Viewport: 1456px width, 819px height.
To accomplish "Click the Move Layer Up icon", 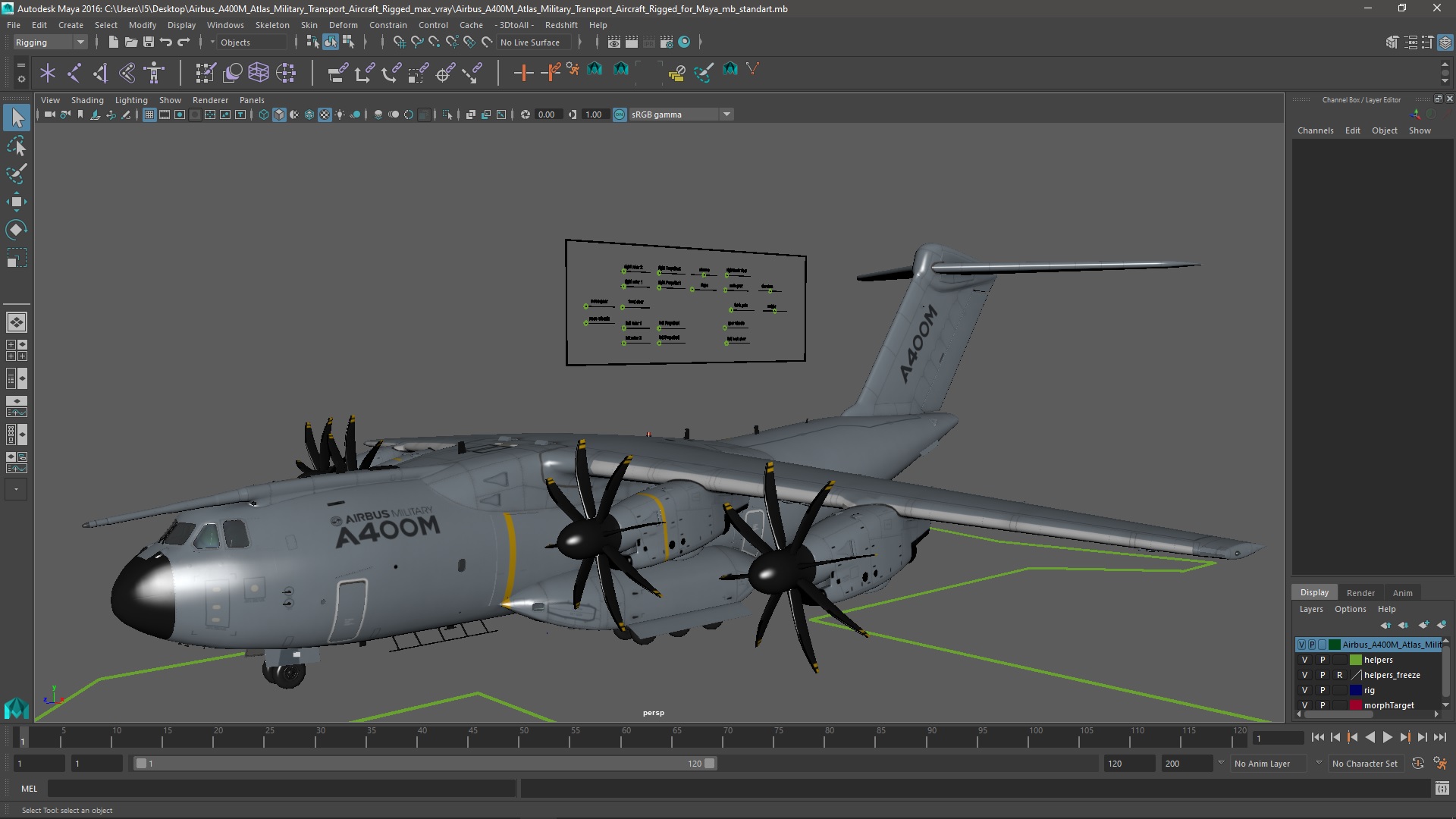I will pyautogui.click(x=1385, y=625).
